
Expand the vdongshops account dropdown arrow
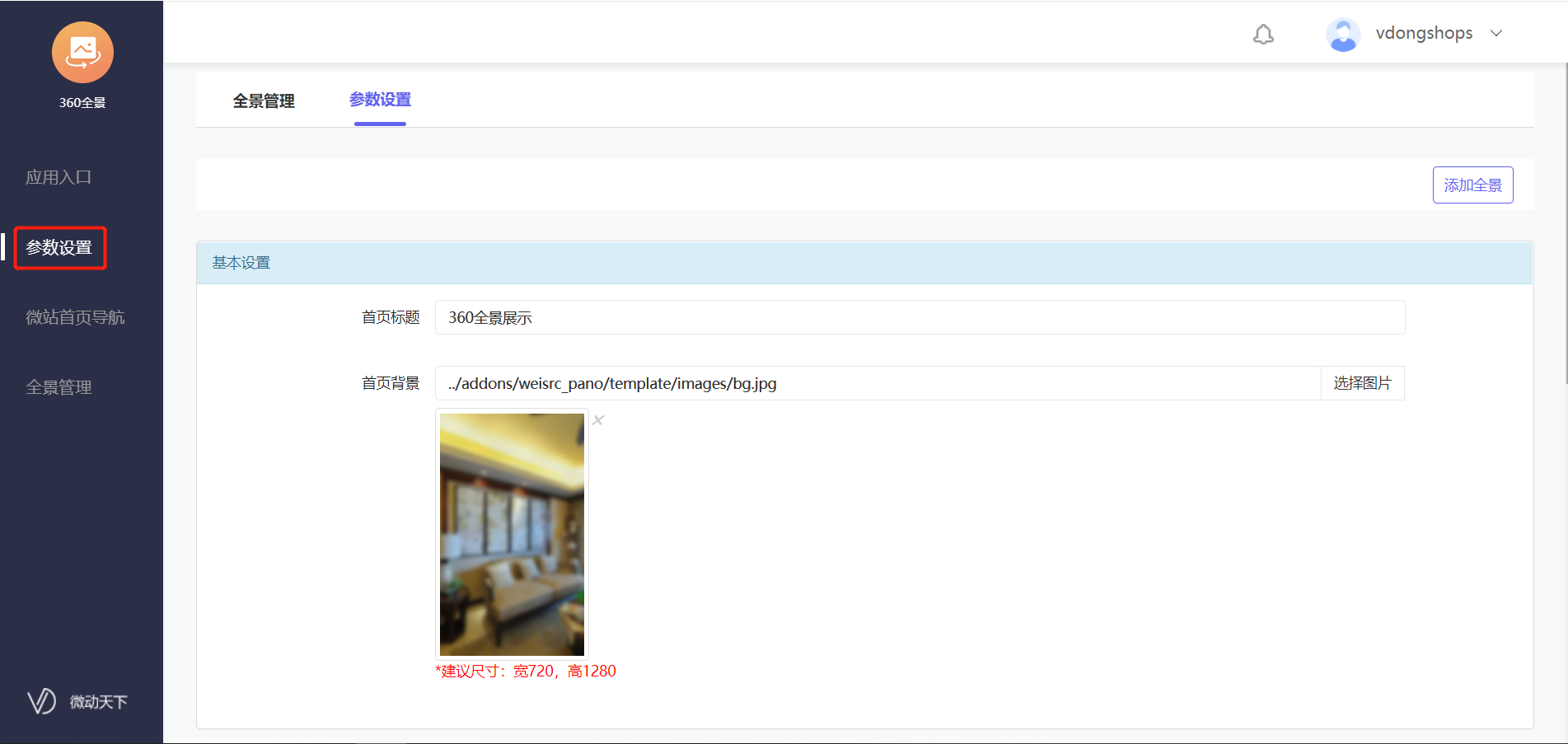[x=1496, y=33]
